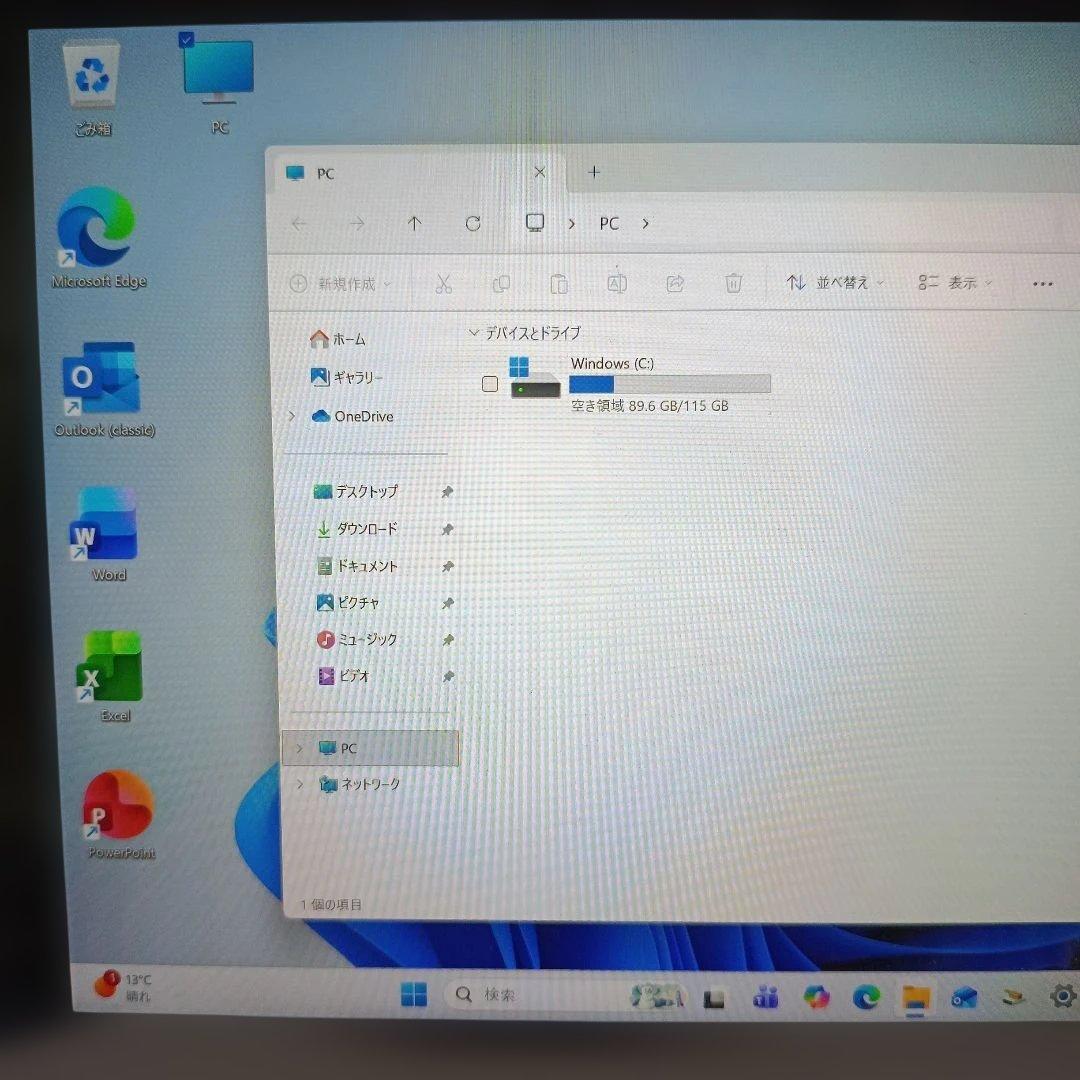Click the Refresh button in the address bar
The height and width of the screenshot is (1080, 1080).
pyautogui.click(x=472, y=223)
